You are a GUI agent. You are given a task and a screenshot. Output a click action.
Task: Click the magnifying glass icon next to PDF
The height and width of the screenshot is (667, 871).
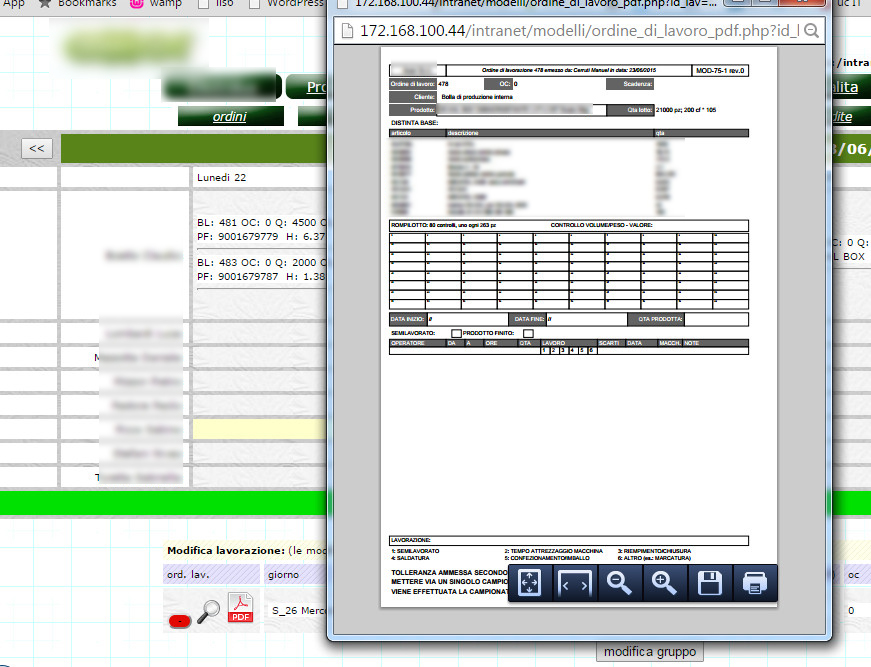[x=208, y=612]
